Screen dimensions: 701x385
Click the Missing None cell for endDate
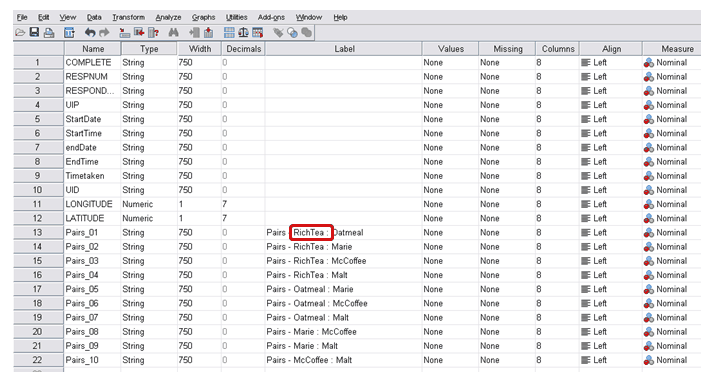coord(507,148)
